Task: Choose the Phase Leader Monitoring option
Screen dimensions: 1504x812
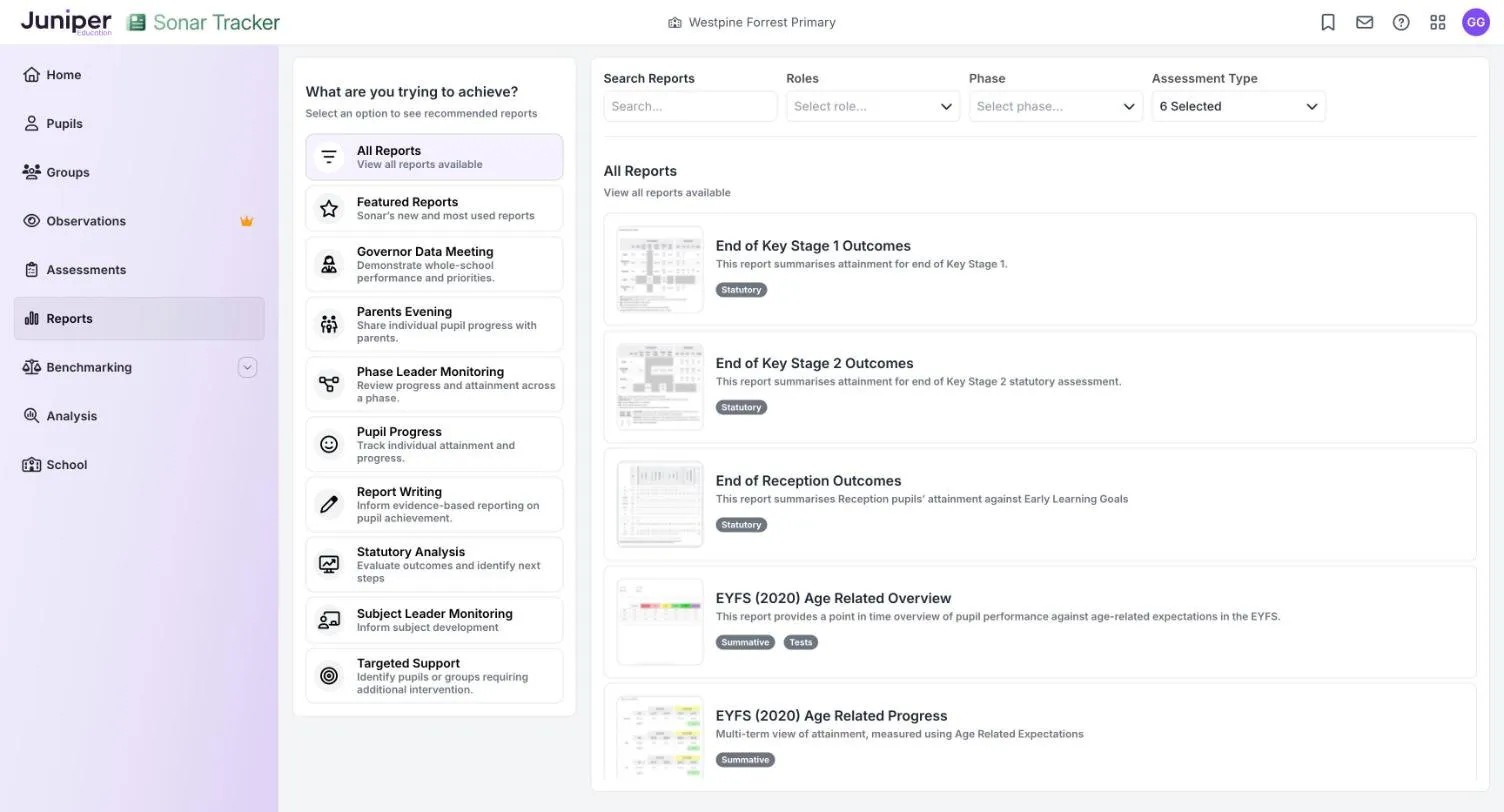Action: point(434,384)
